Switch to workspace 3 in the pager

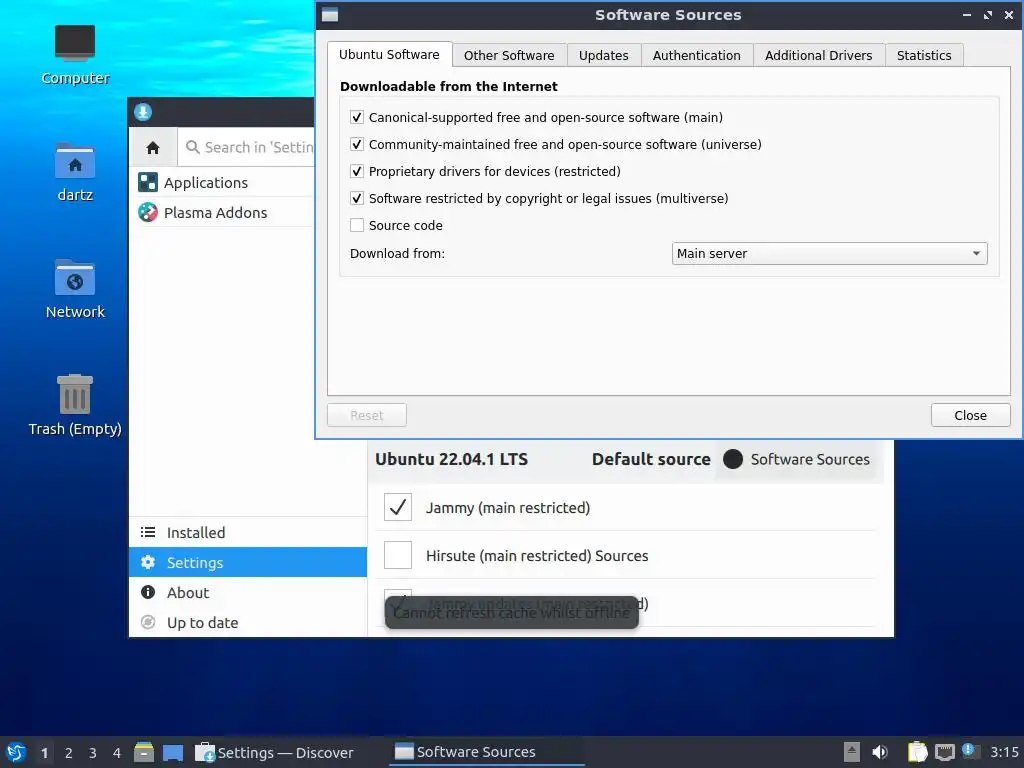(x=93, y=752)
